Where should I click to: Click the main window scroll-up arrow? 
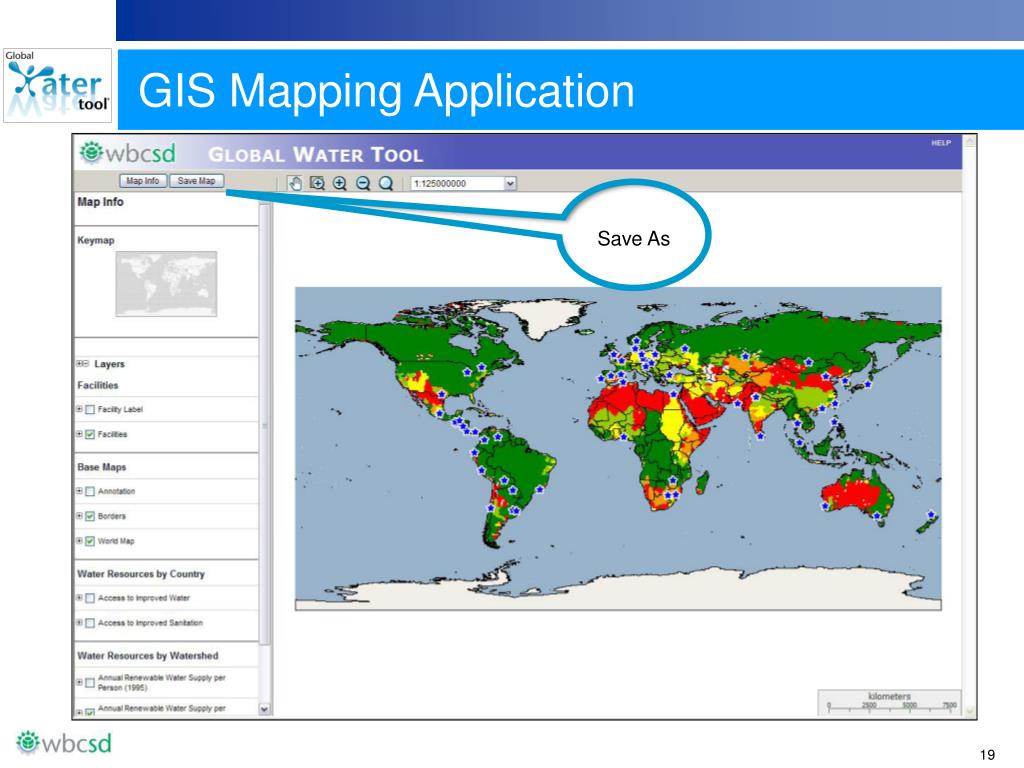click(x=970, y=140)
